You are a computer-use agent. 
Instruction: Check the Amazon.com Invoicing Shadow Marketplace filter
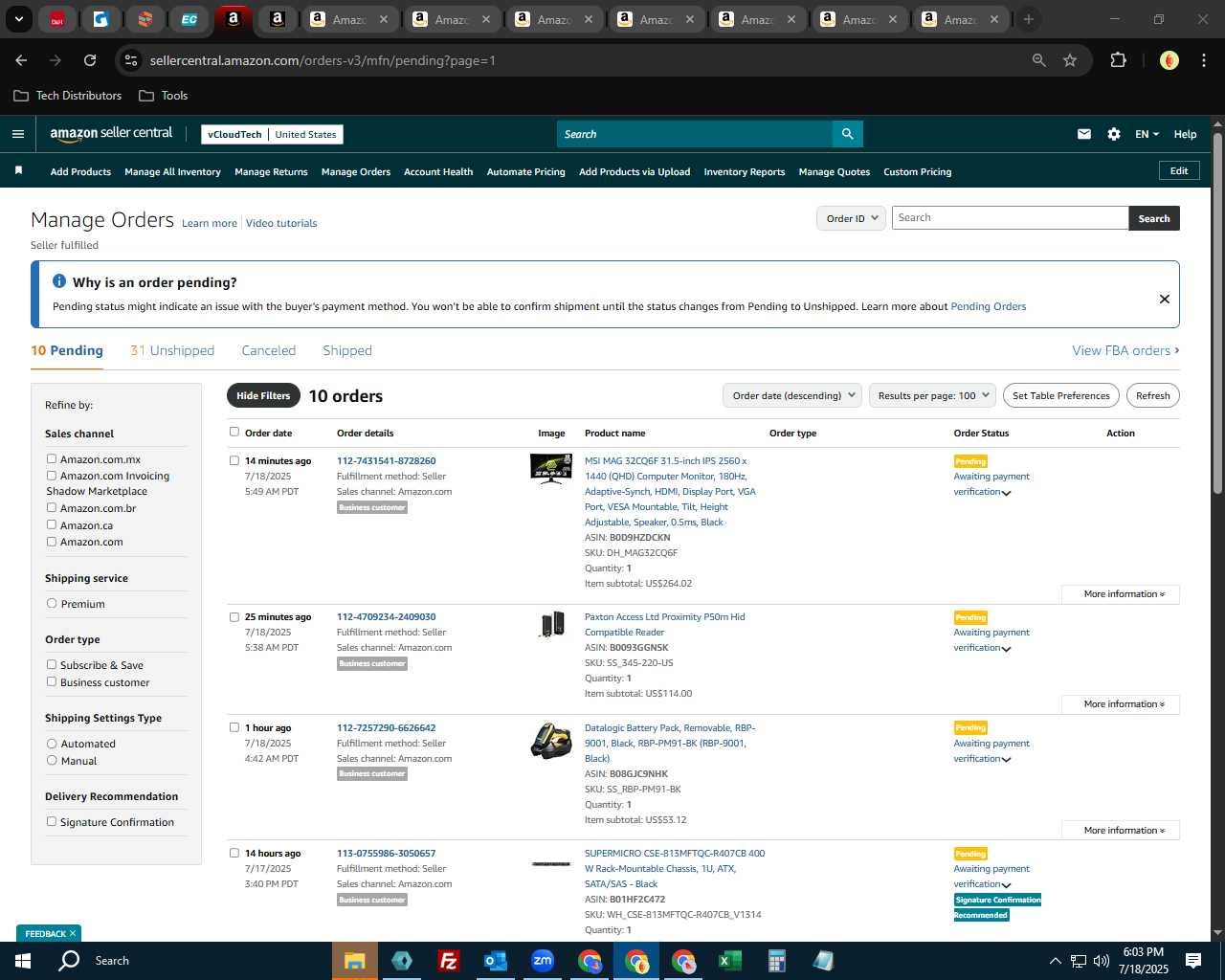point(52,475)
